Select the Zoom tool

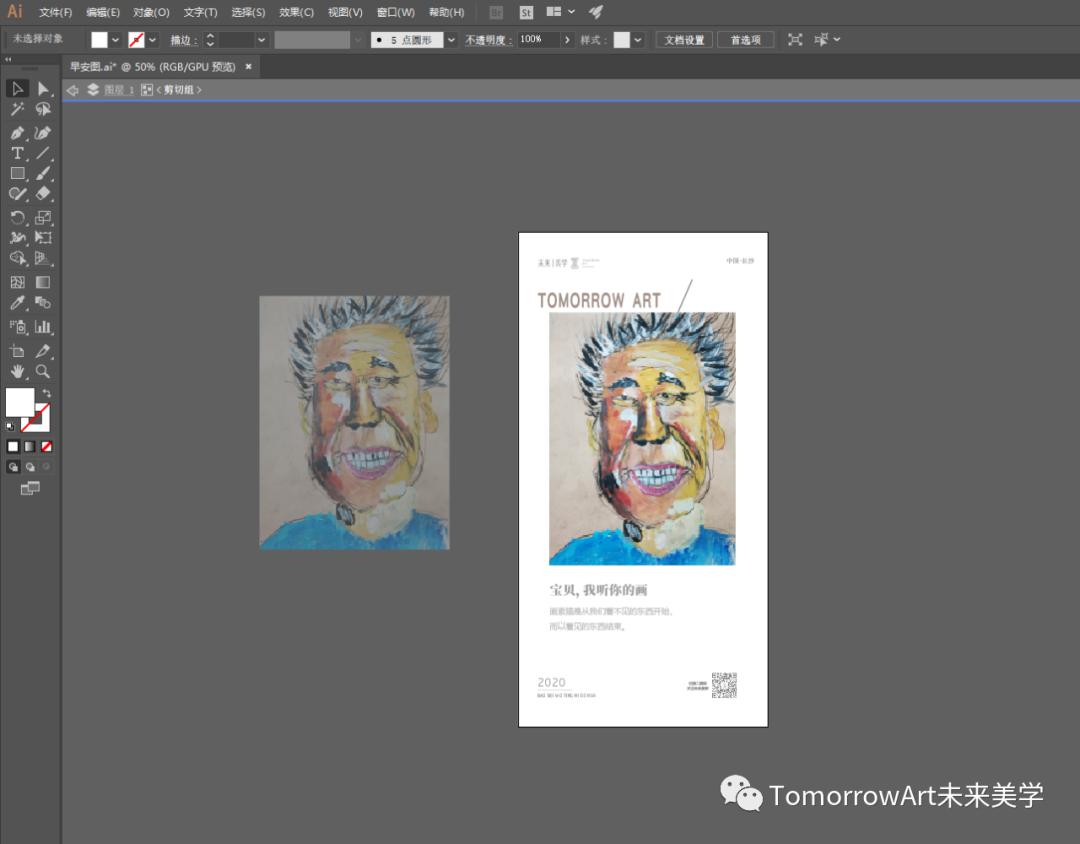point(43,371)
